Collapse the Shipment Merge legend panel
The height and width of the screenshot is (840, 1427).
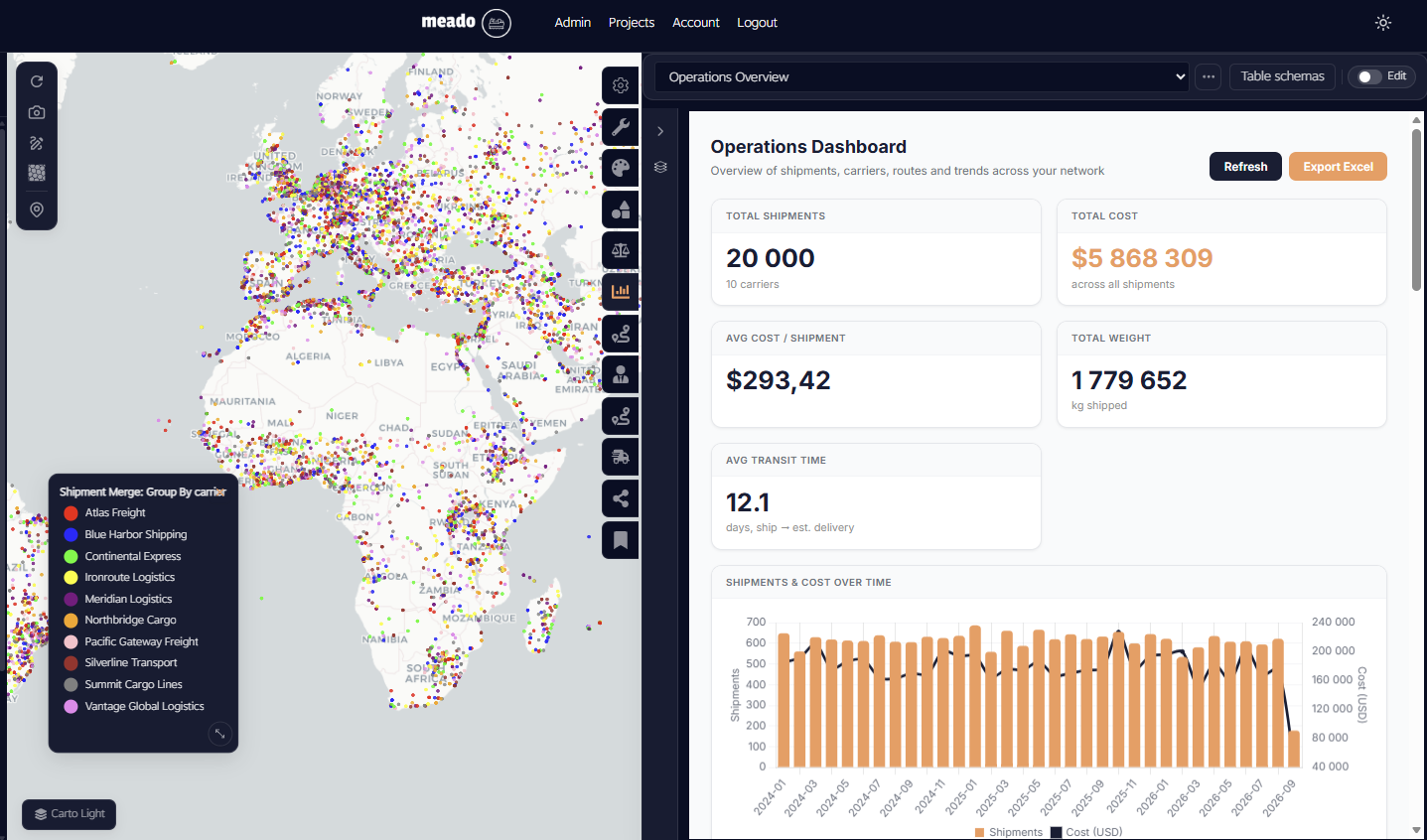(220, 734)
